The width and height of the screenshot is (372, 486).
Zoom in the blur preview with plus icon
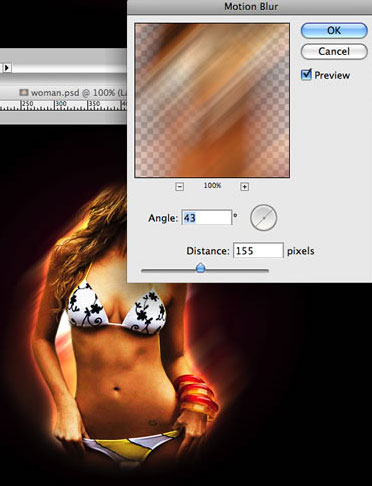click(244, 186)
